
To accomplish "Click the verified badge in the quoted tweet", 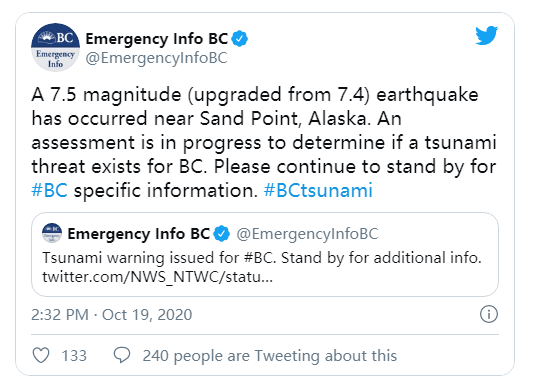I will click(x=222, y=234).
